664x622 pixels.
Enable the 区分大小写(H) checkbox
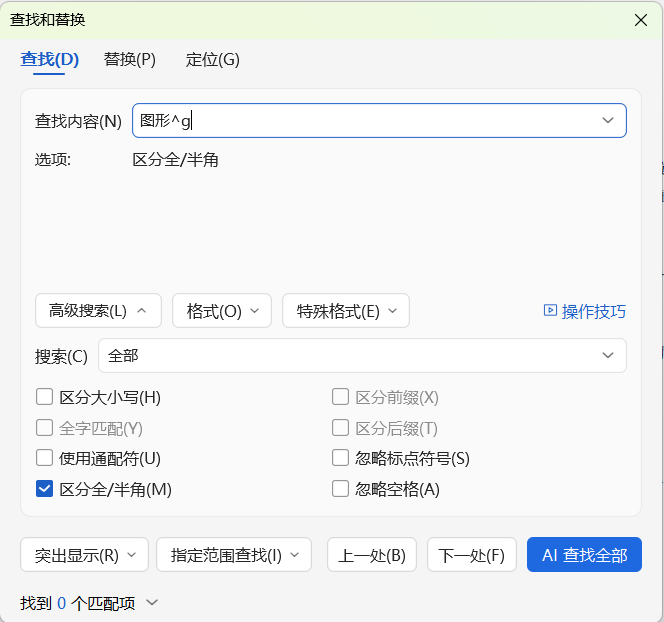tap(44, 397)
